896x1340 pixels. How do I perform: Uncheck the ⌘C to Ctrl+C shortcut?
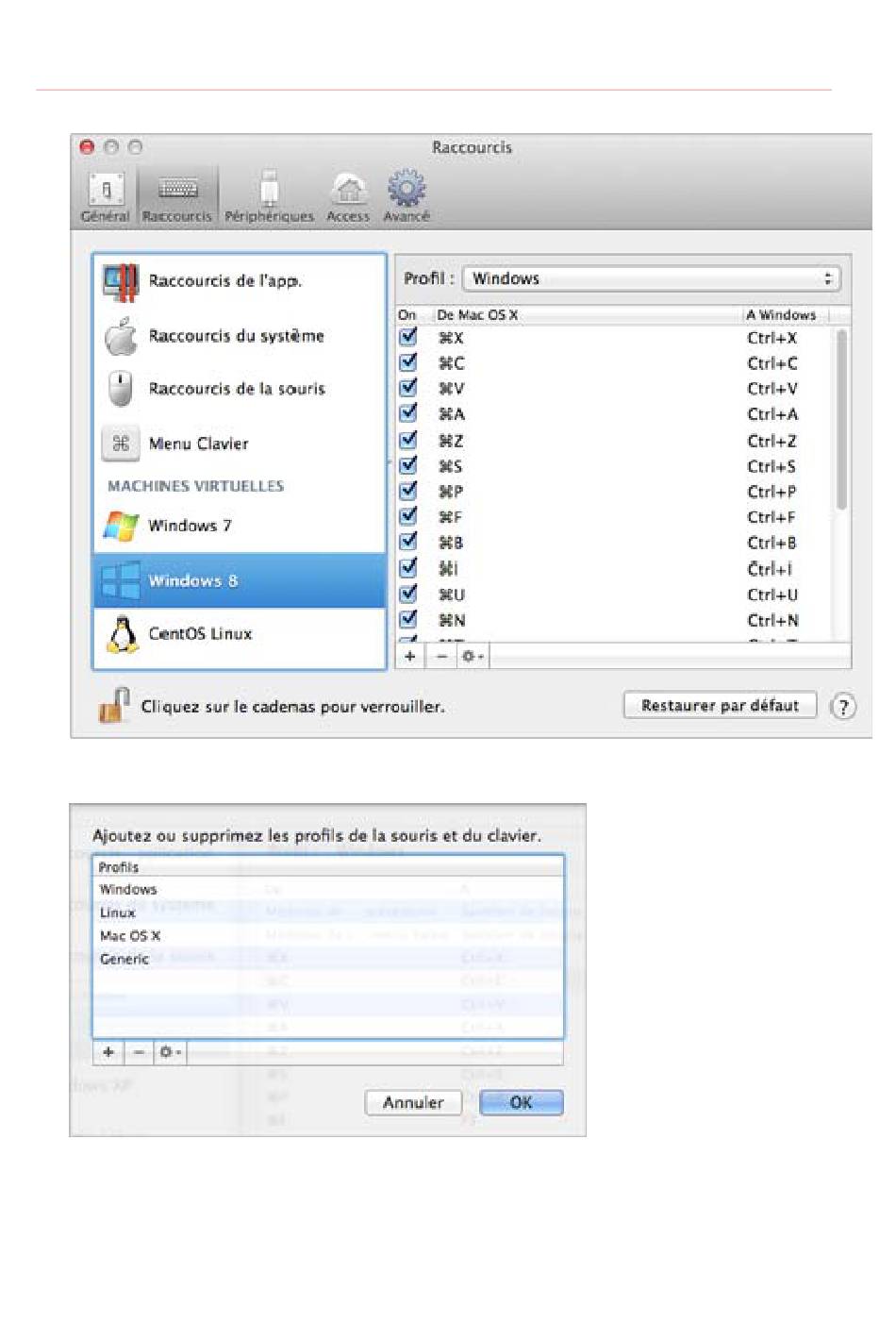pyautogui.click(x=408, y=361)
